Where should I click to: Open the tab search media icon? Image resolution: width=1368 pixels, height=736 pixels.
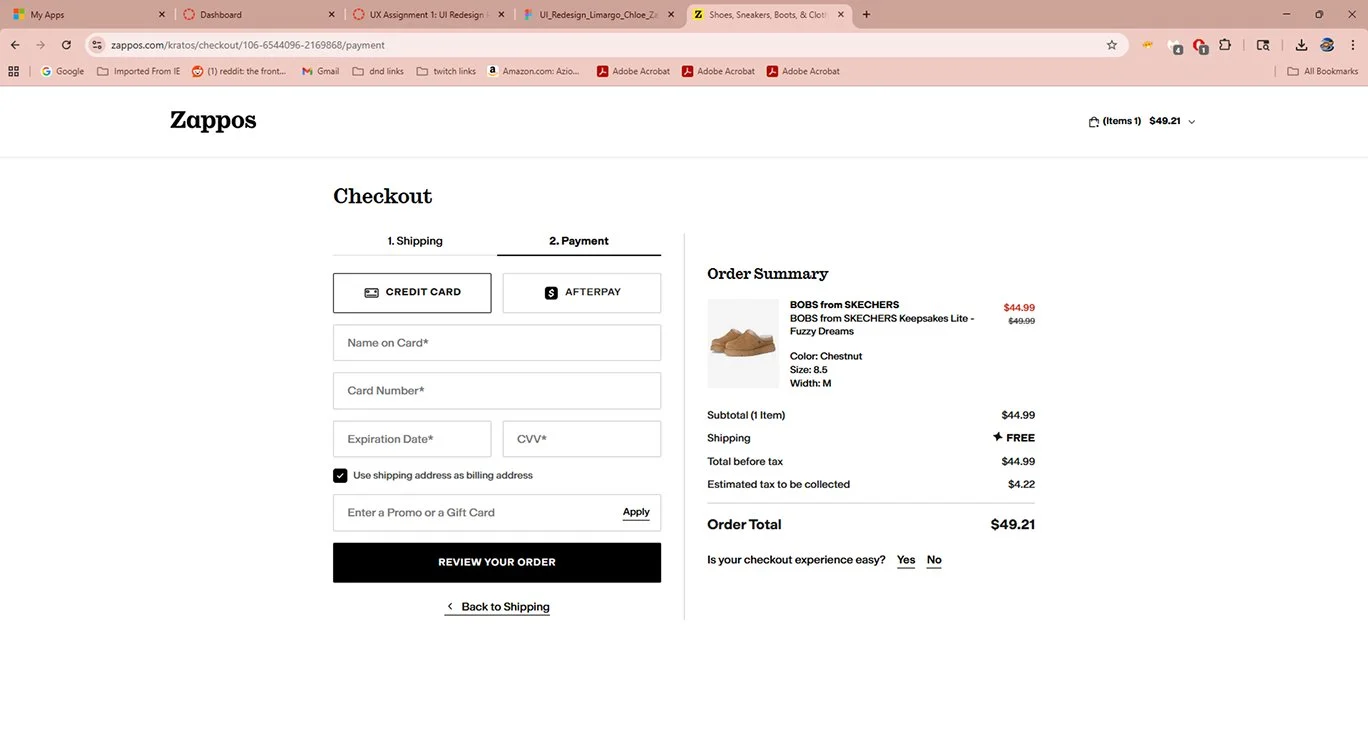1263,45
